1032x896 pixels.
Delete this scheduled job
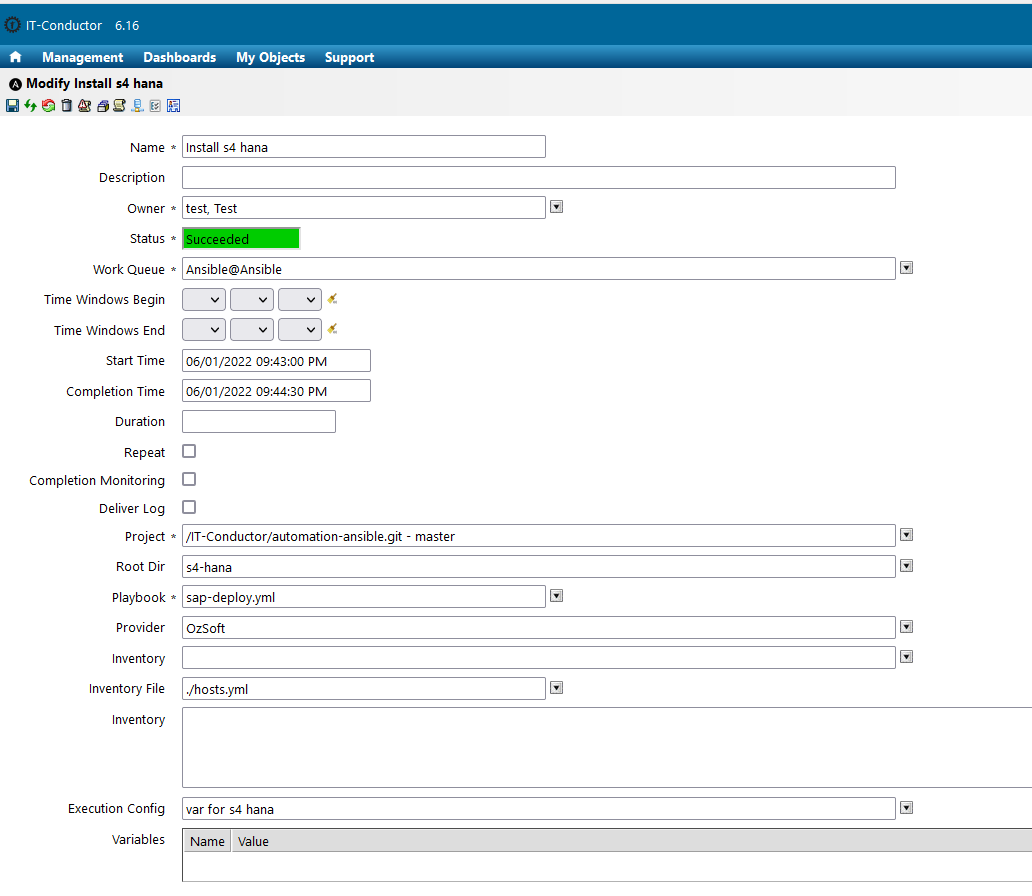pos(66,105)
